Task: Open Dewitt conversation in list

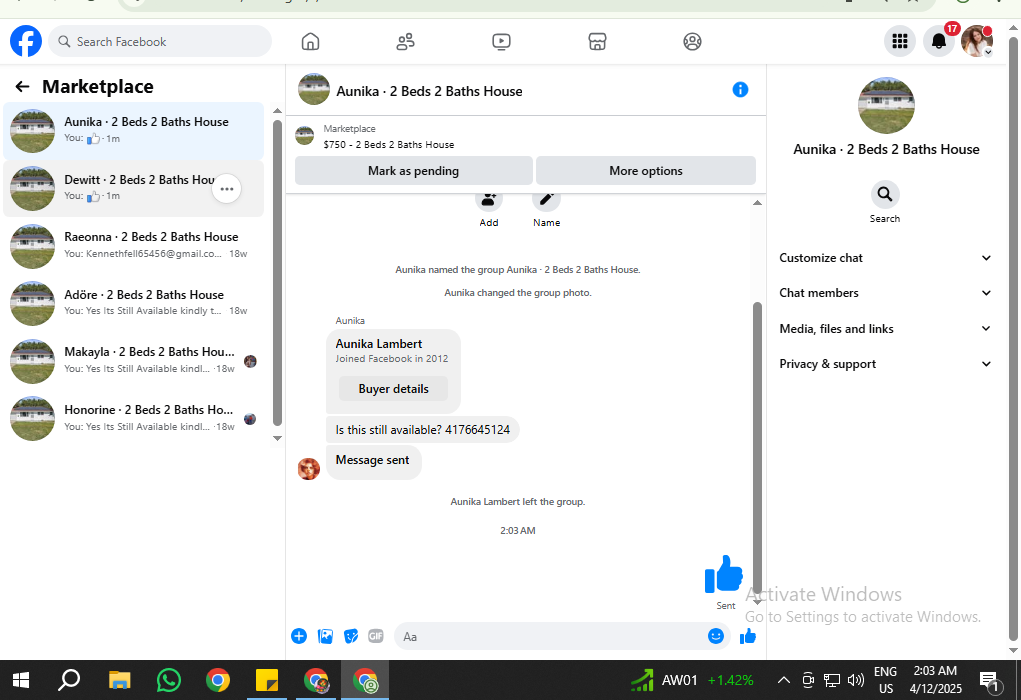Action: (x=133, y=188)
